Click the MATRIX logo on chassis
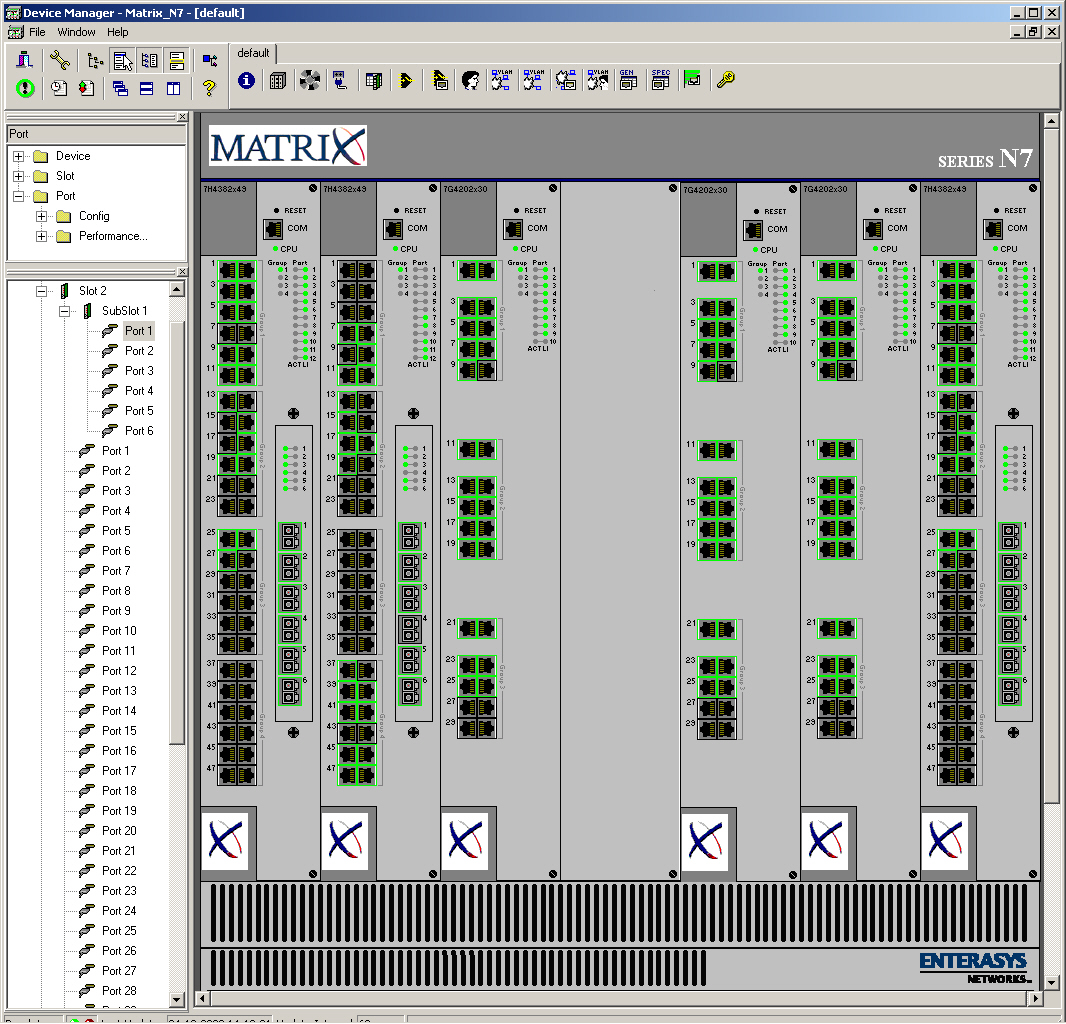Screen dimensions: 1066x1024 point(287,146)
